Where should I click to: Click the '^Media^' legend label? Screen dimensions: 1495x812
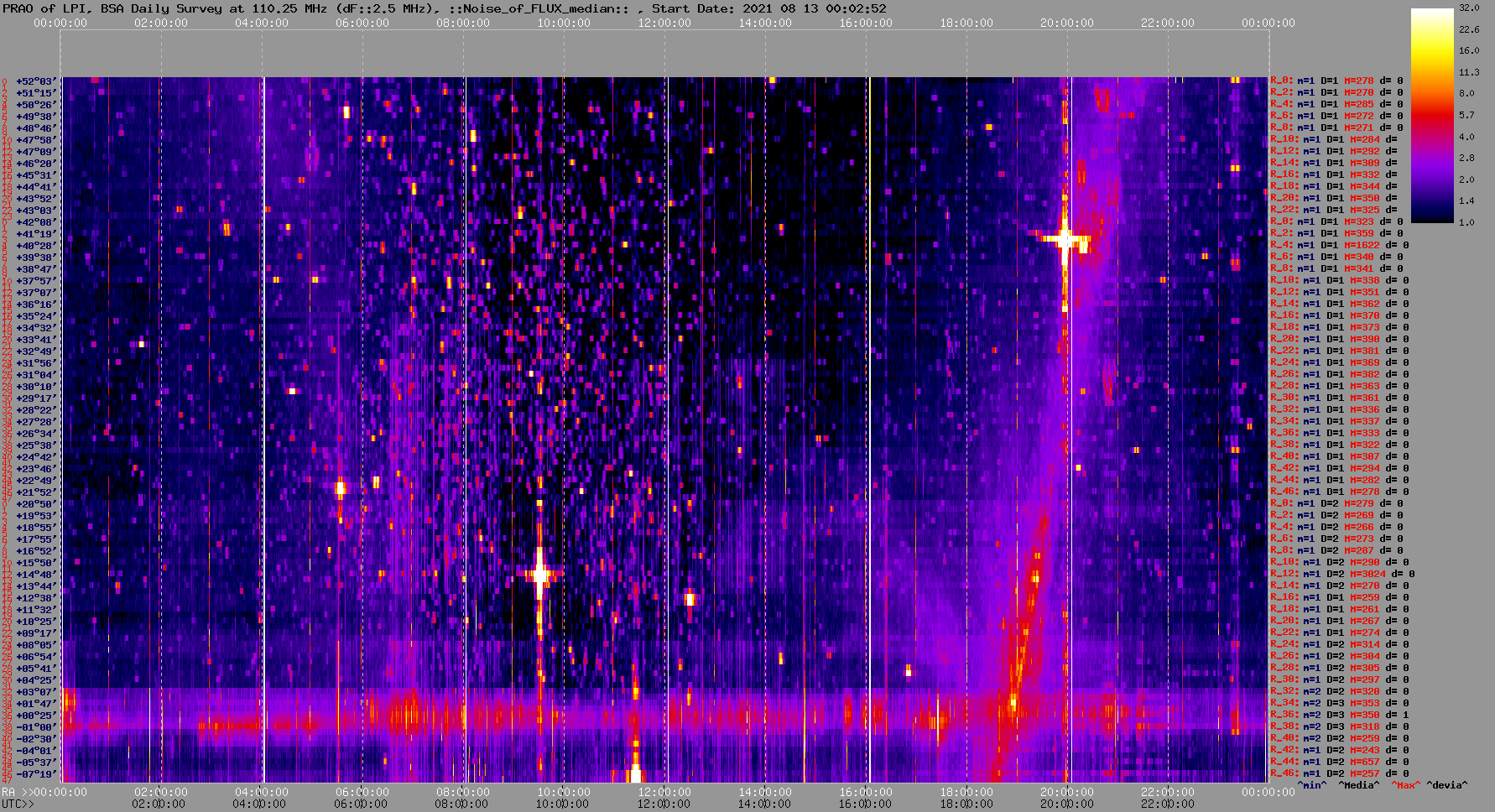pos(1358,786)
